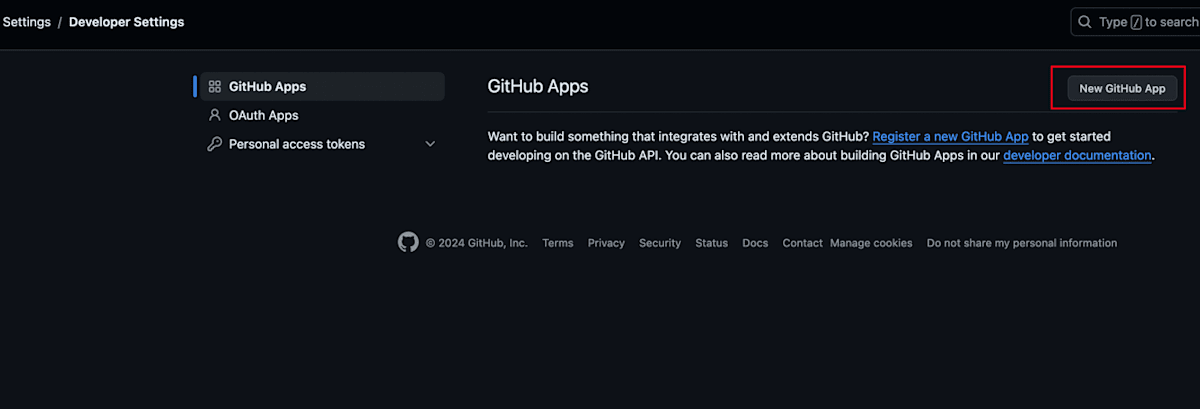Open the Terms footer link

558,243
